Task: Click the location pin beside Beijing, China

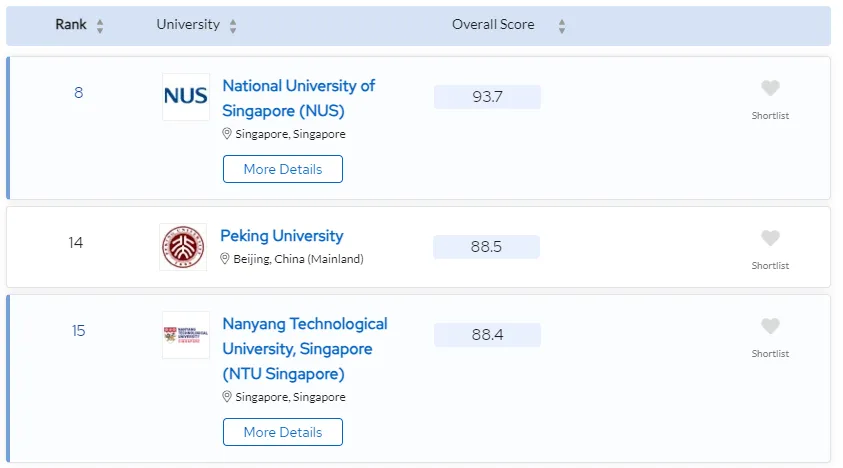Action: click(x=225, y=259)
